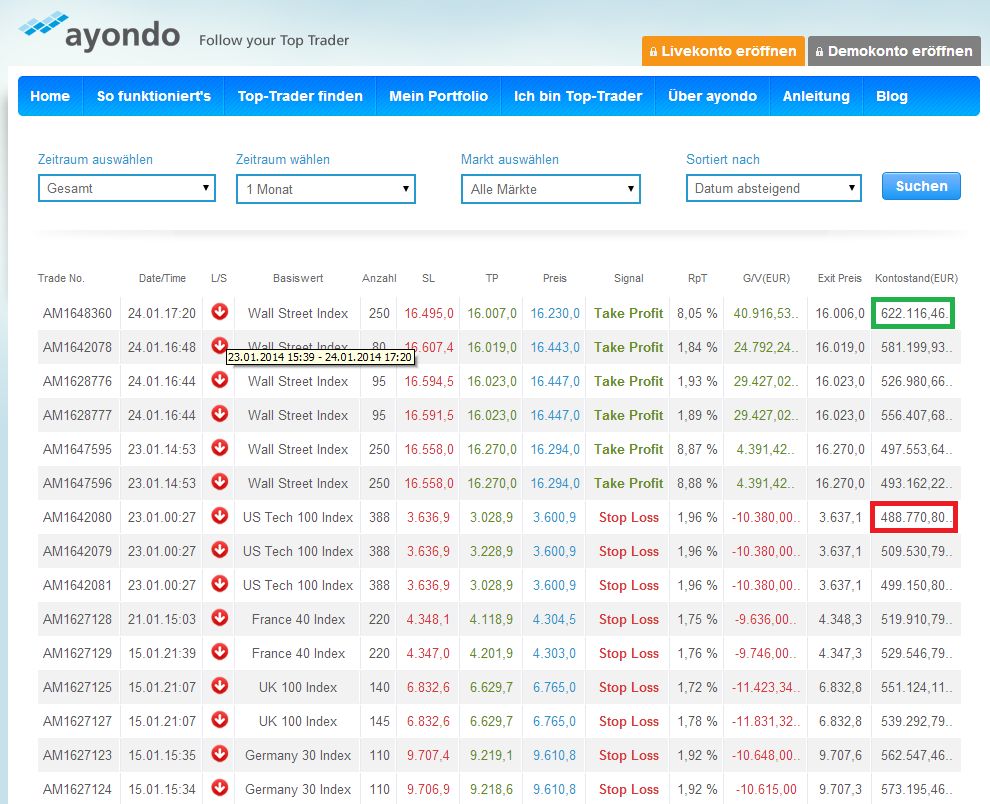The image size is (990, 804).
Task: Select the Blog menu item
Action: click(x=891, y=96)
